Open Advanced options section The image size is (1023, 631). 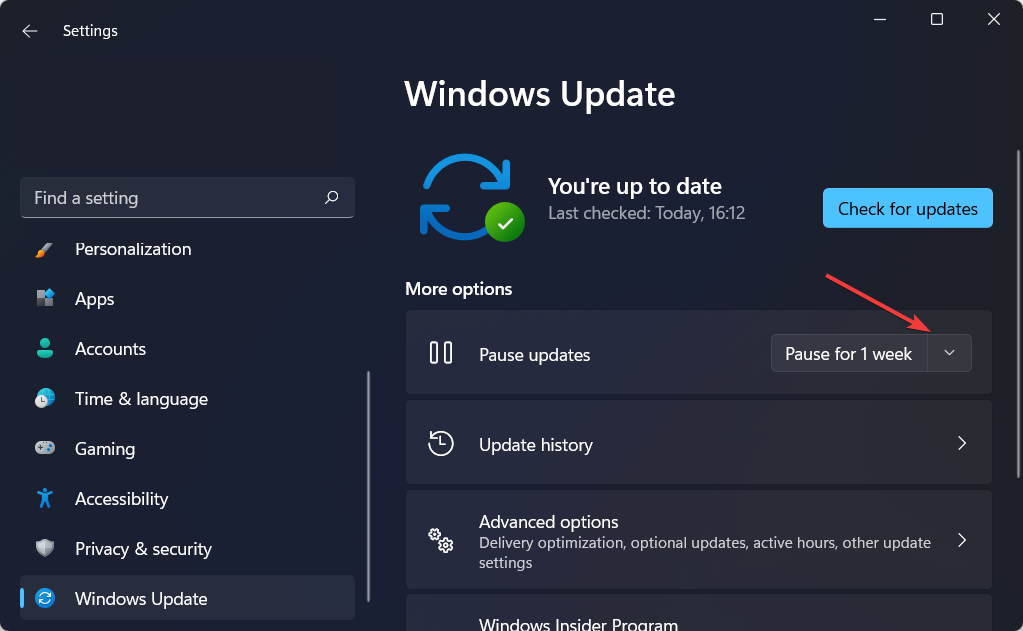click(699, 540)
